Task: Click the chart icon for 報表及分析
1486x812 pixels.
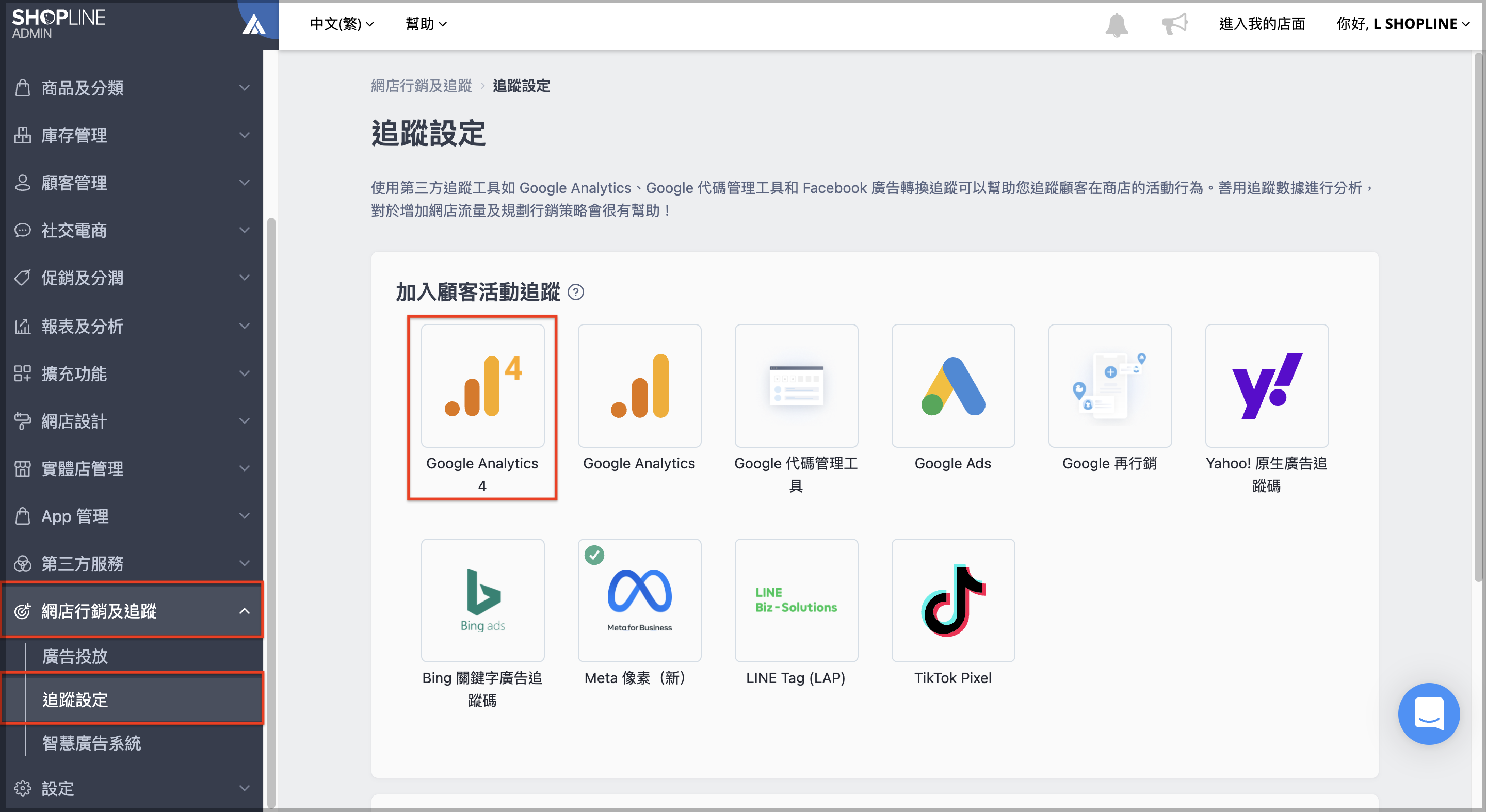Action: coord(23,326)
